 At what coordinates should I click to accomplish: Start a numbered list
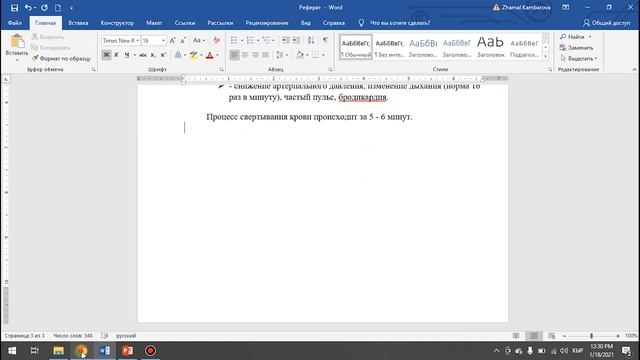(250, 40)
